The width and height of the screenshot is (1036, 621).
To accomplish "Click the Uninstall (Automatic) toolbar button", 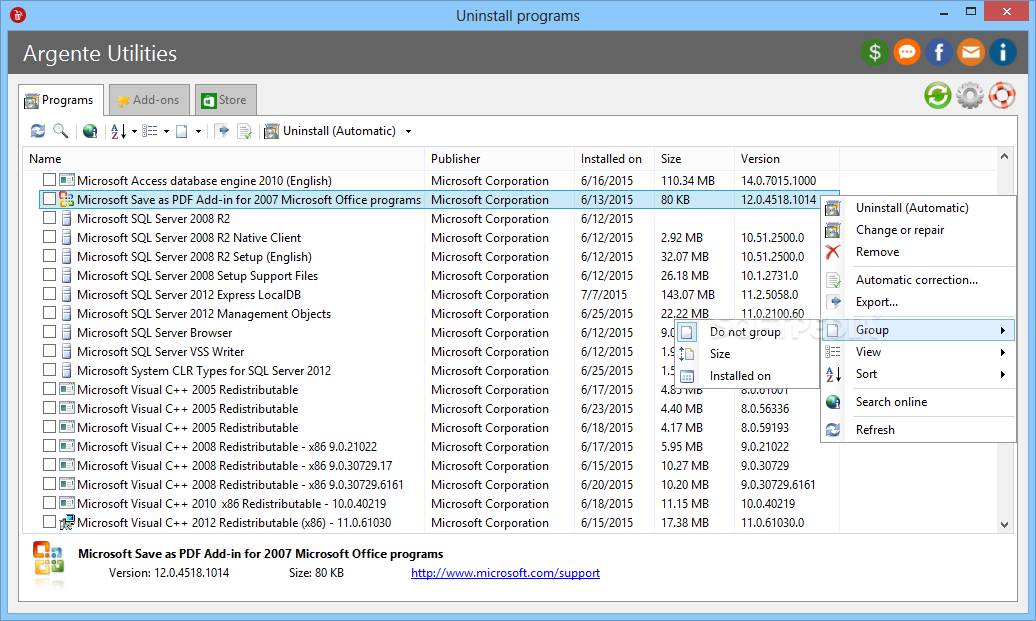I will (x=330, y=131).
